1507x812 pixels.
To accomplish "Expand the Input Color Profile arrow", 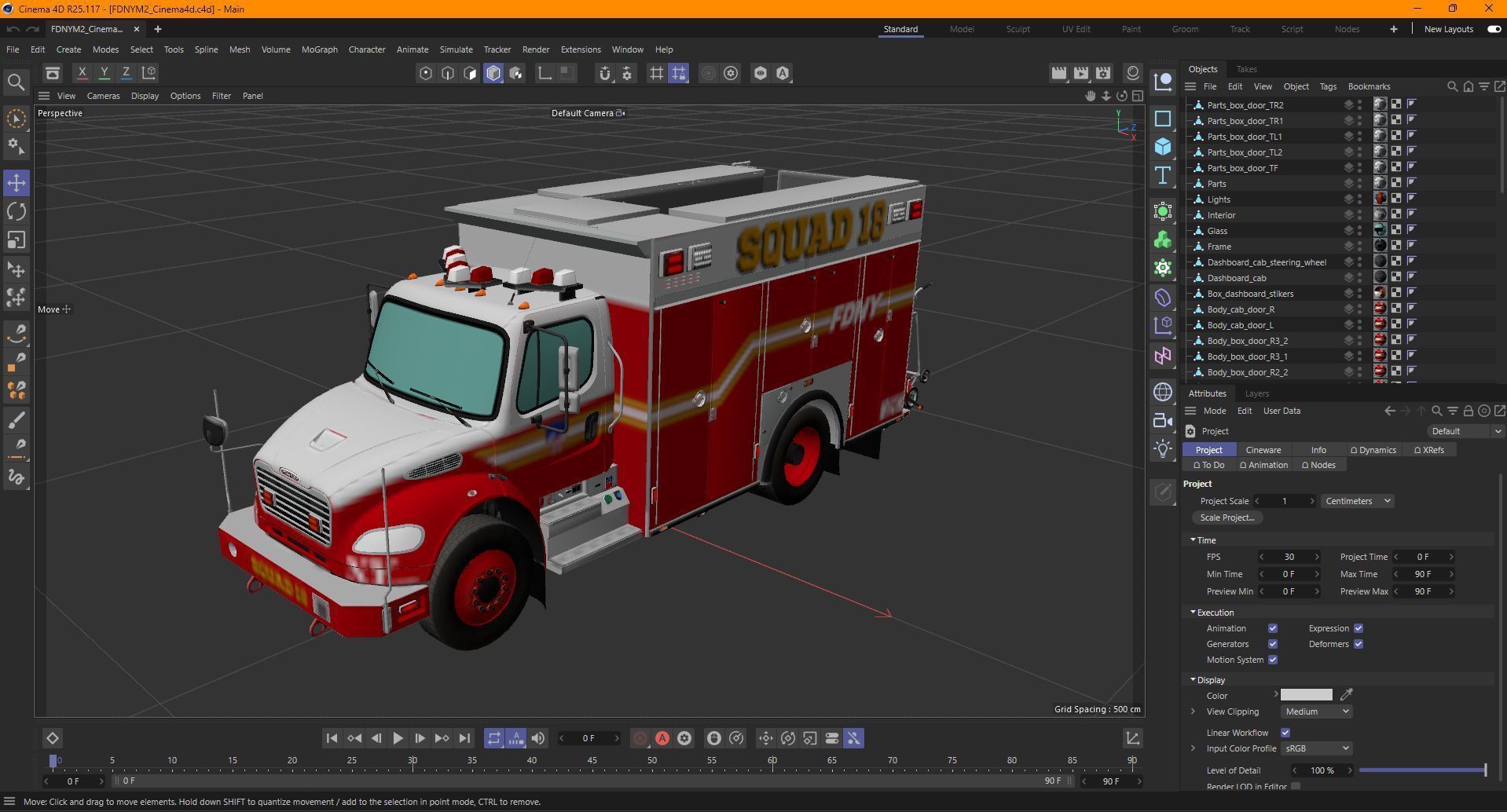I will click(x=1193, y=748).
